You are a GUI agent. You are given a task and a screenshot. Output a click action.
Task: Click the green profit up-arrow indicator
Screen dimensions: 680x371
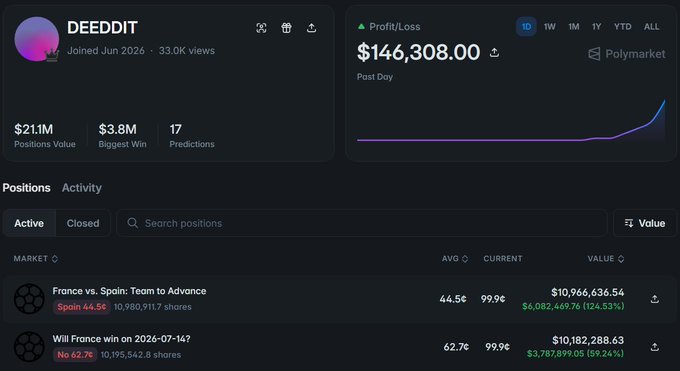(361, 26)
